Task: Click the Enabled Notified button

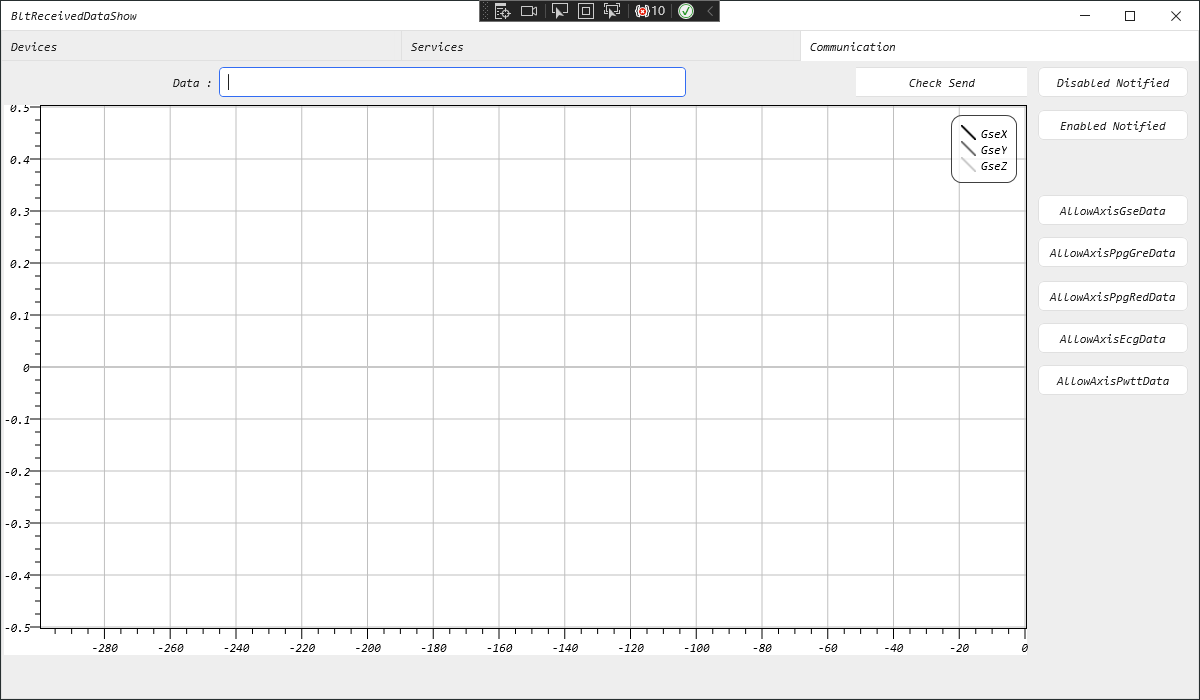Action: pos(1113,126)
